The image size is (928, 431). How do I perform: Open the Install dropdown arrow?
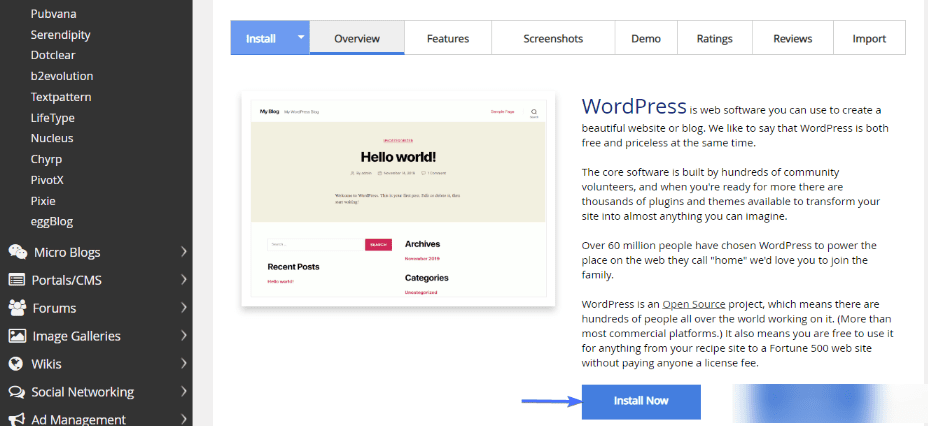point(301,37)
